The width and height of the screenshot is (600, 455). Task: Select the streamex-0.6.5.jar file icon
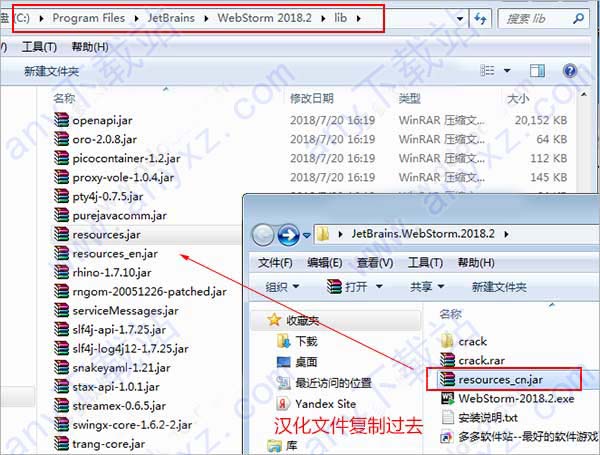click(61, 406)
